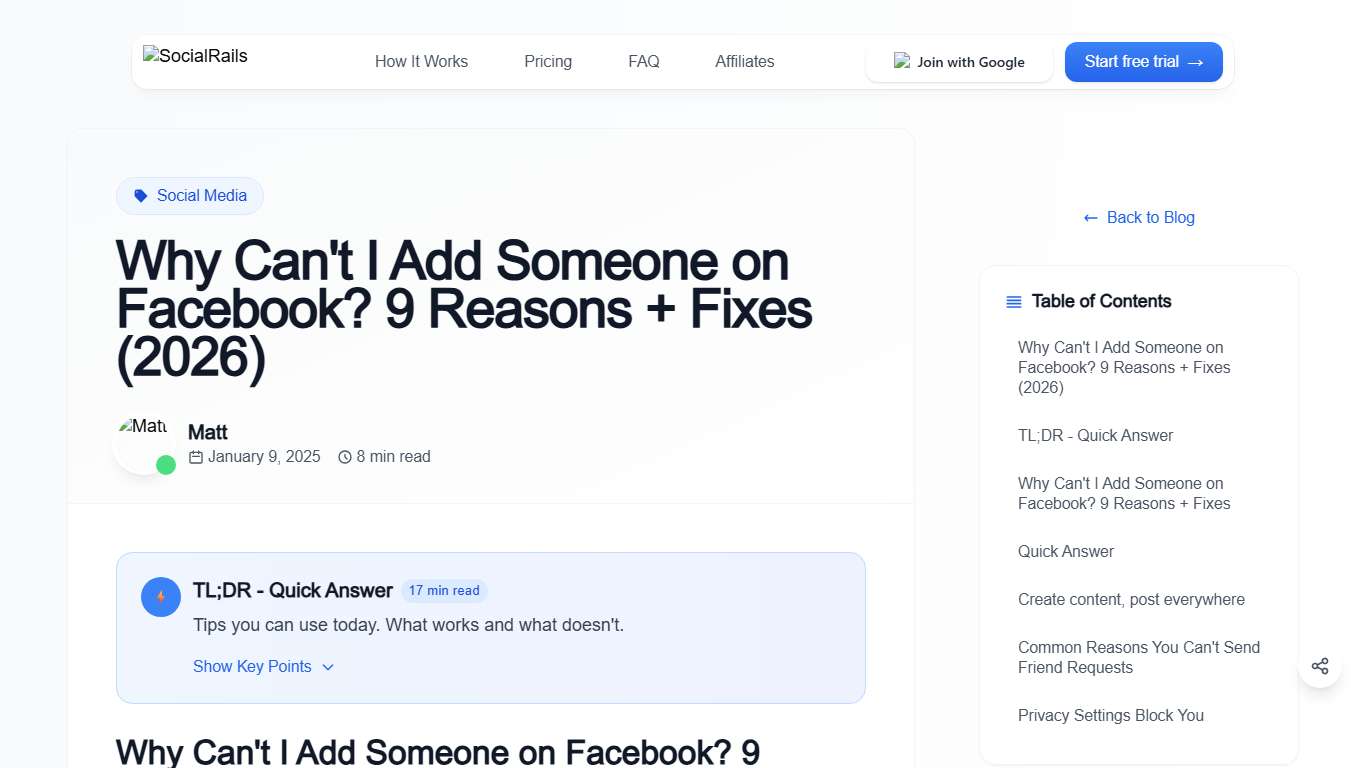1366x768 pixels.
Task: Click the 17 min read badge
Action: click(444, 590)
